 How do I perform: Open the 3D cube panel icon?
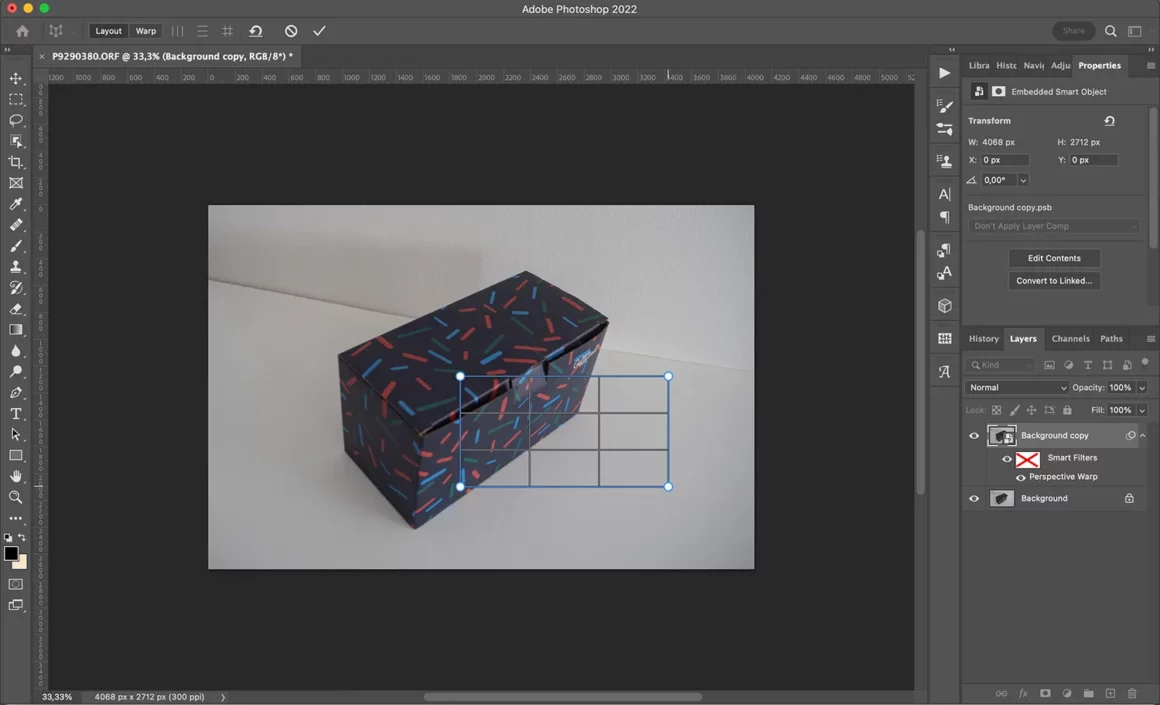(x=945, y=306)
